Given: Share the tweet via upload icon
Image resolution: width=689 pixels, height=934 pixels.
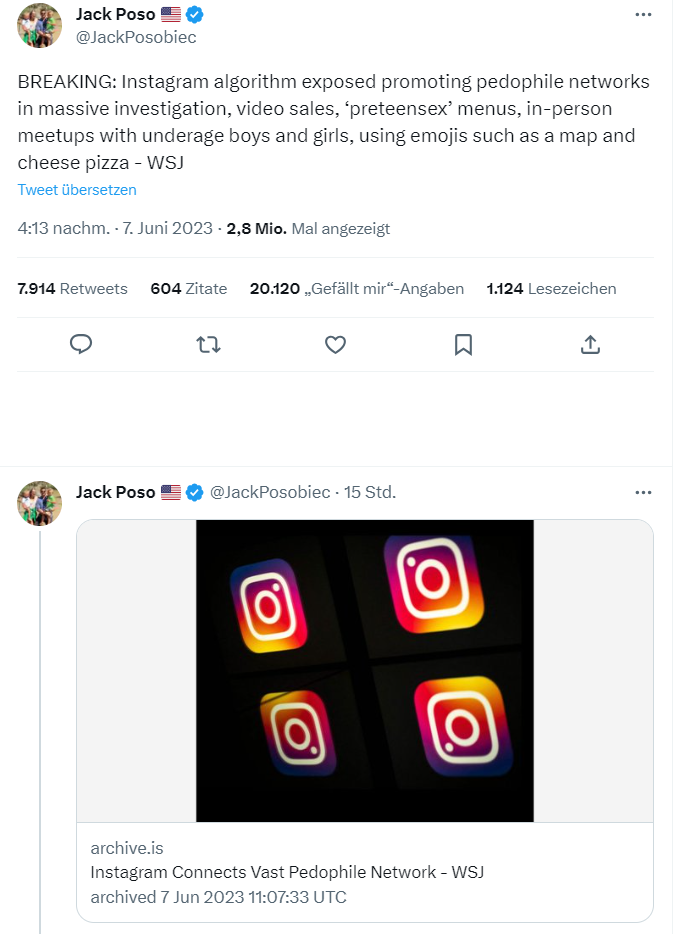Looking at the screenshot, I should (591, 345).
